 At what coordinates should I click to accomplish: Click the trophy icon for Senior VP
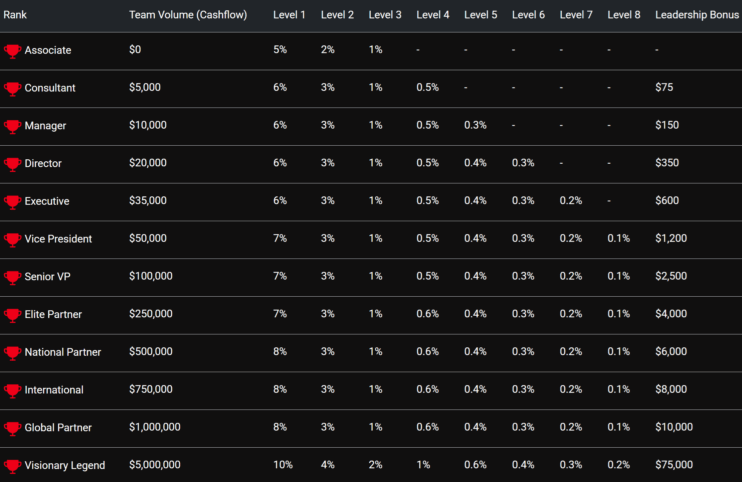coord(12,277)
